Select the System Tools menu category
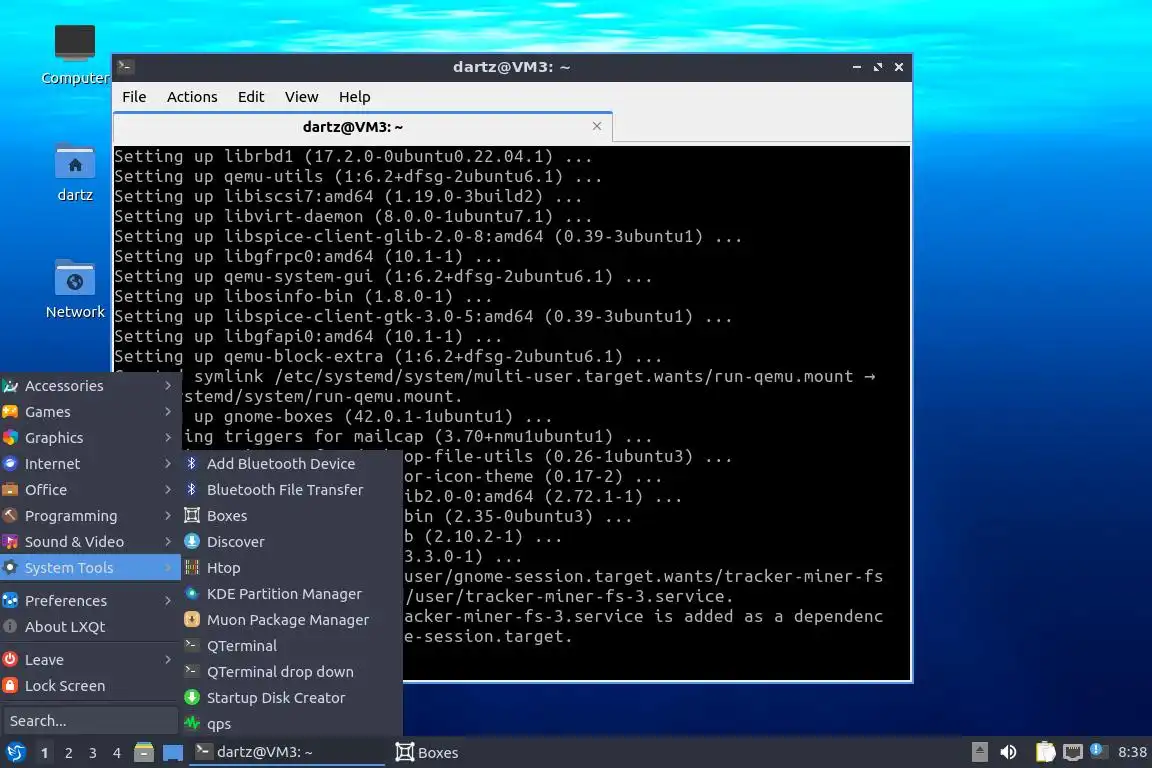Image resolution: width=1152 pixels, height=768 pixels. click(90, 567)
